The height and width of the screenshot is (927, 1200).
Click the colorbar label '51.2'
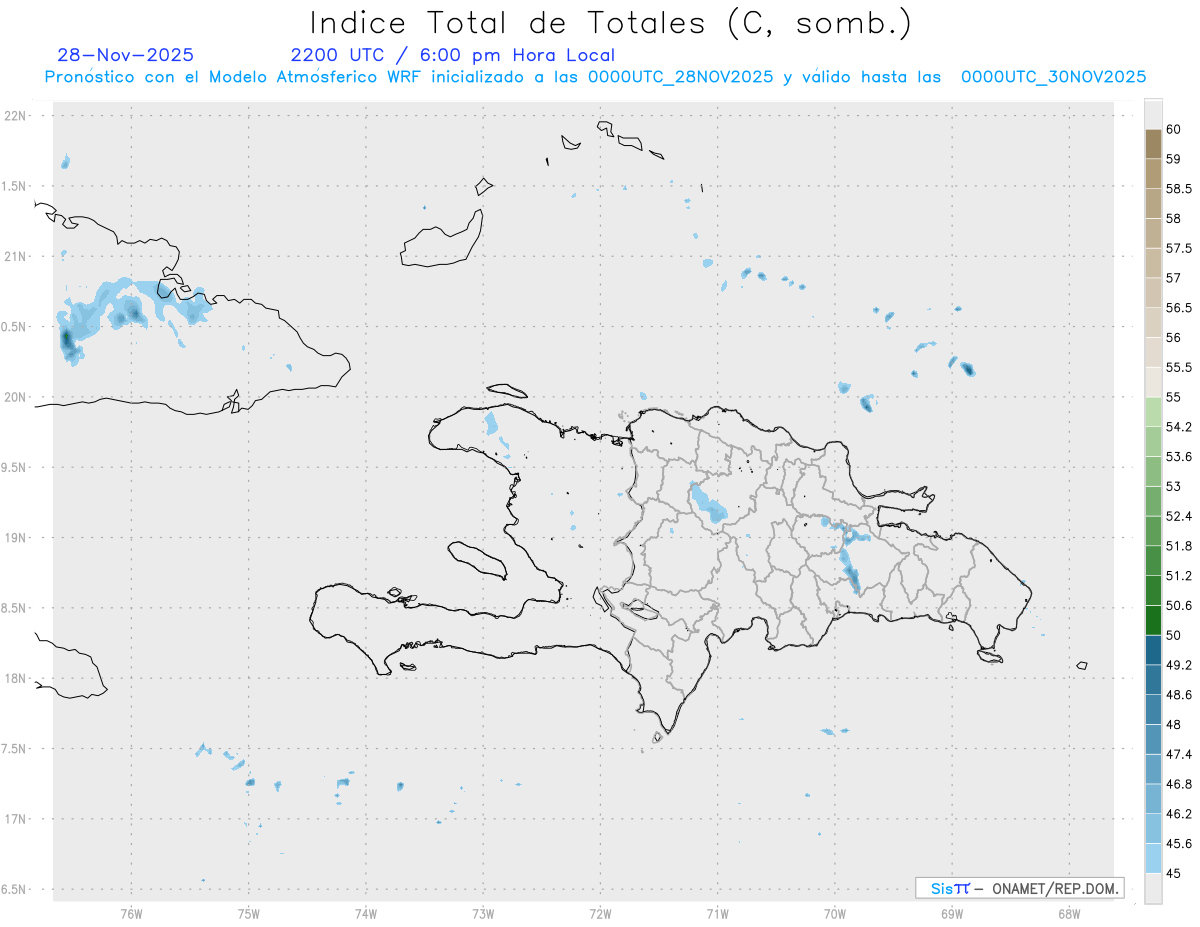pos(1179,575)
